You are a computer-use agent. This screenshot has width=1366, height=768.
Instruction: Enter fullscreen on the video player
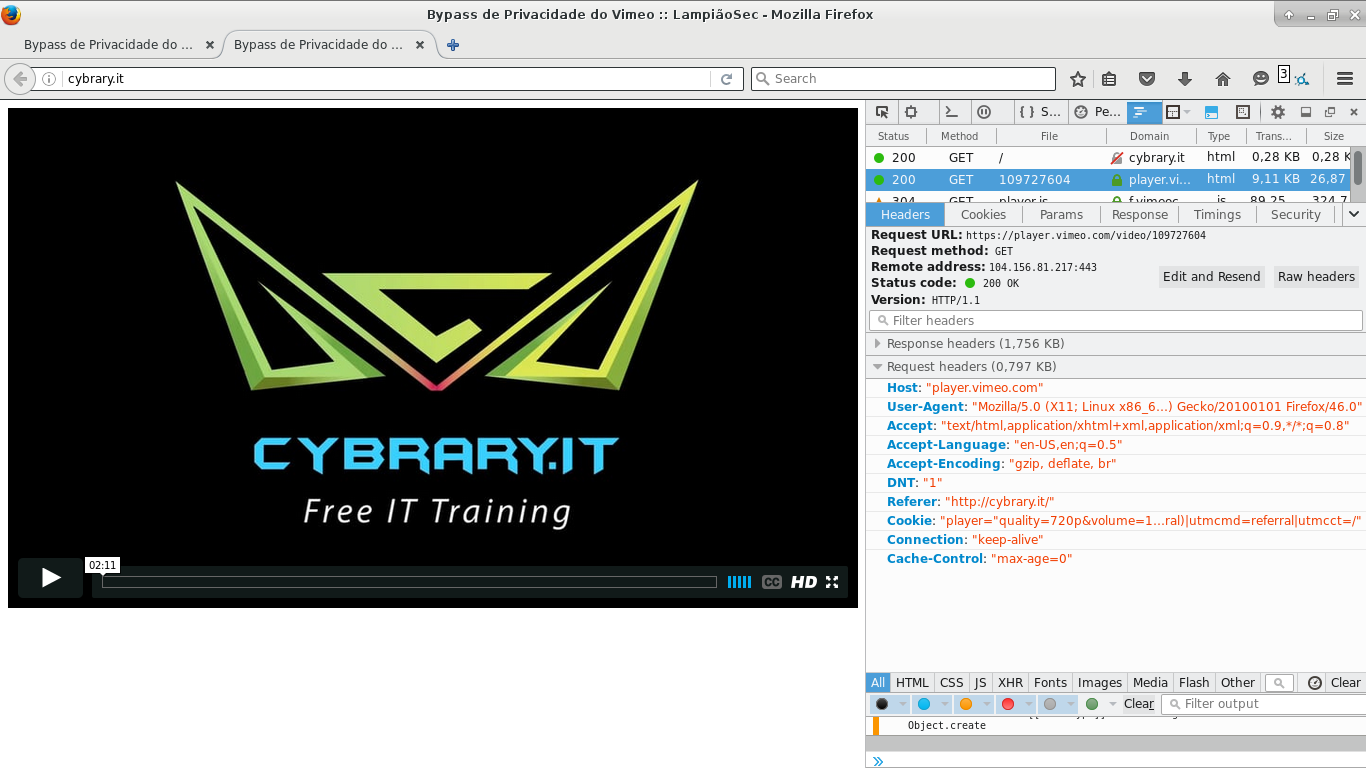pos(832,582)
